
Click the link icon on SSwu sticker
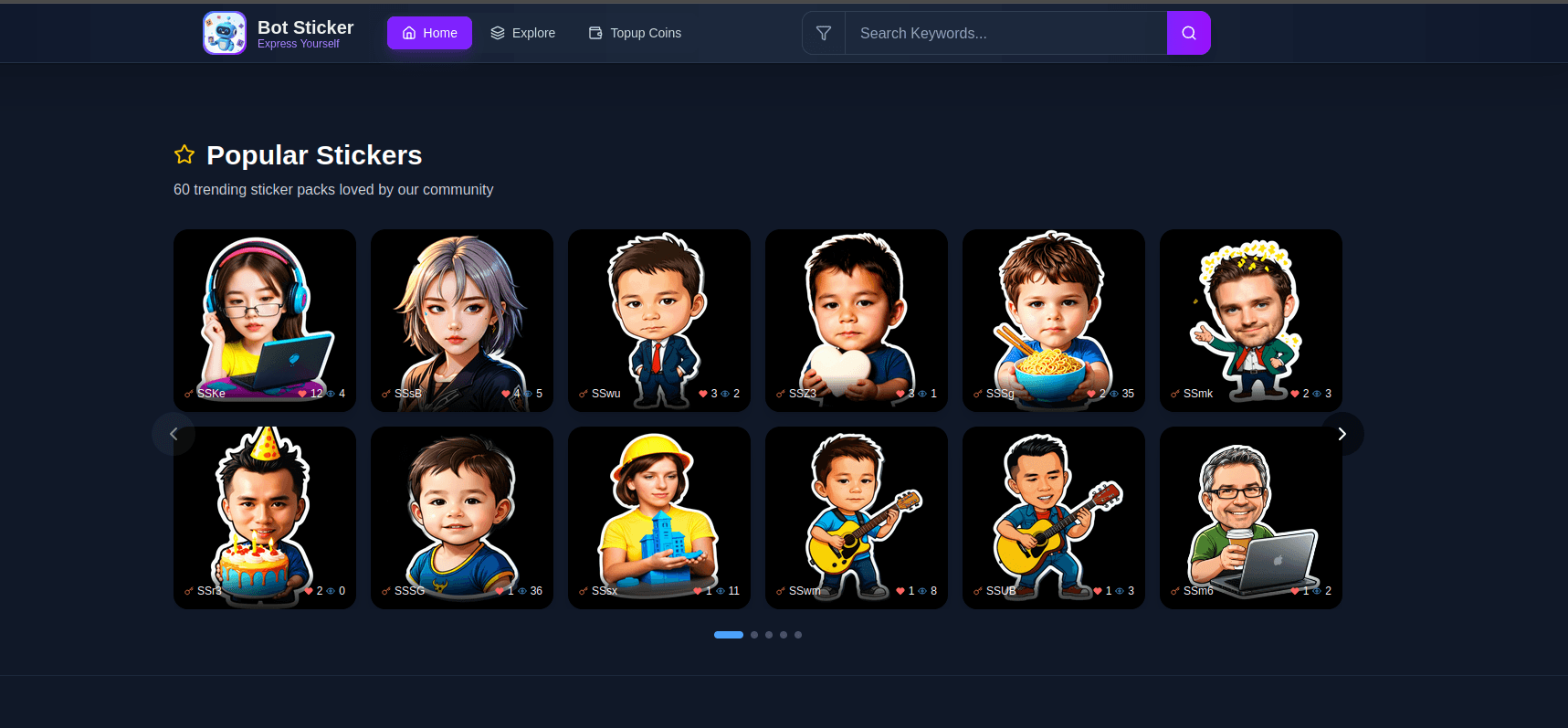(x=584, y=394)
